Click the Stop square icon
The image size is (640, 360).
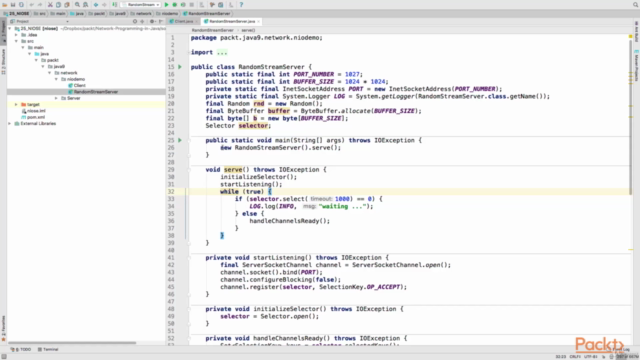(x=191, y=4)
